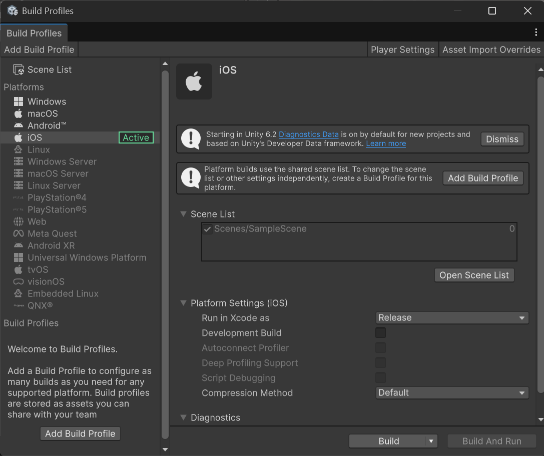Click the macOS Server icon
Viewport: 544px width, 456px height.
point(18,174)
